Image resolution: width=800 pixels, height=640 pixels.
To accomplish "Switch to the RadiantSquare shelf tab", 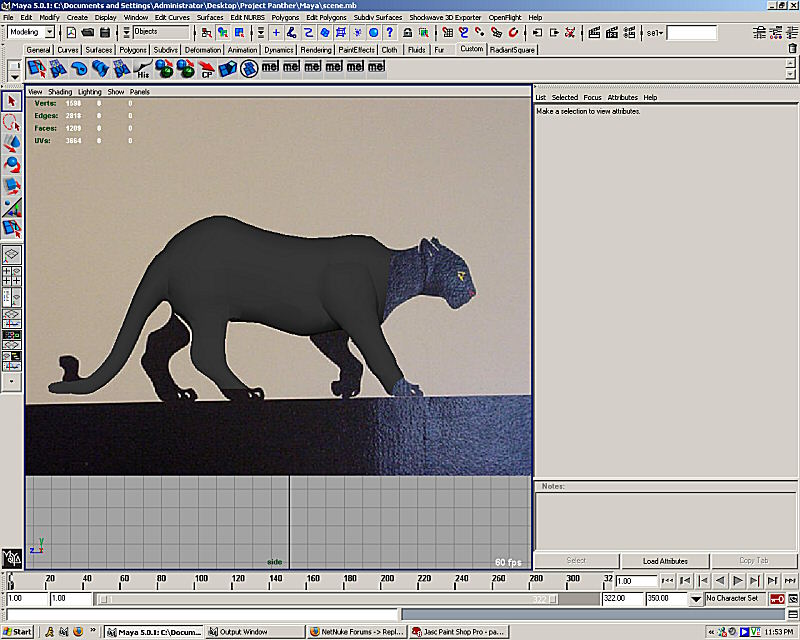I will pyautogui.click(x=512, y=50).
